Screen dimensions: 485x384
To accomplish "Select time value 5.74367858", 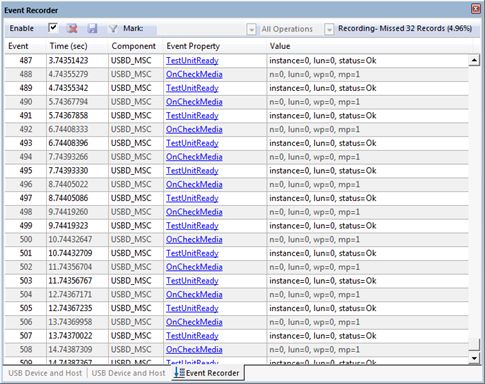I will pyautogui.click(x=68, y=116).
